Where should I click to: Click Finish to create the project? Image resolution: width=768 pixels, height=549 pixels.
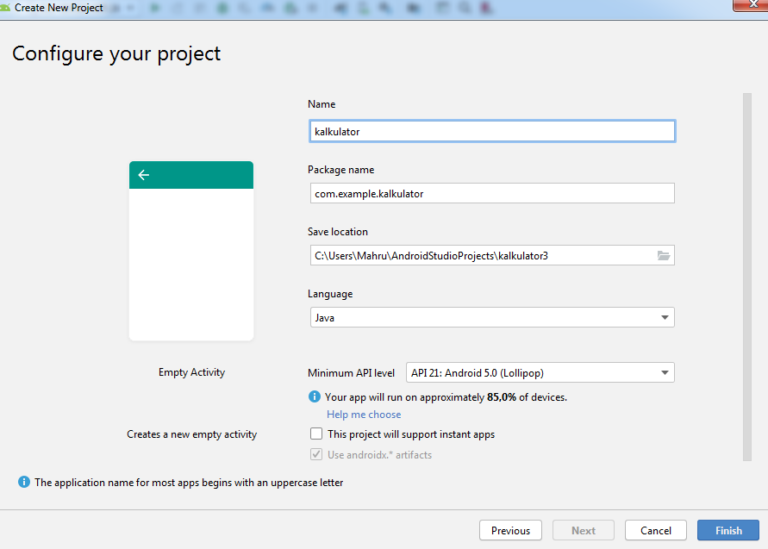pyautogui.click(x=728, y=530)
